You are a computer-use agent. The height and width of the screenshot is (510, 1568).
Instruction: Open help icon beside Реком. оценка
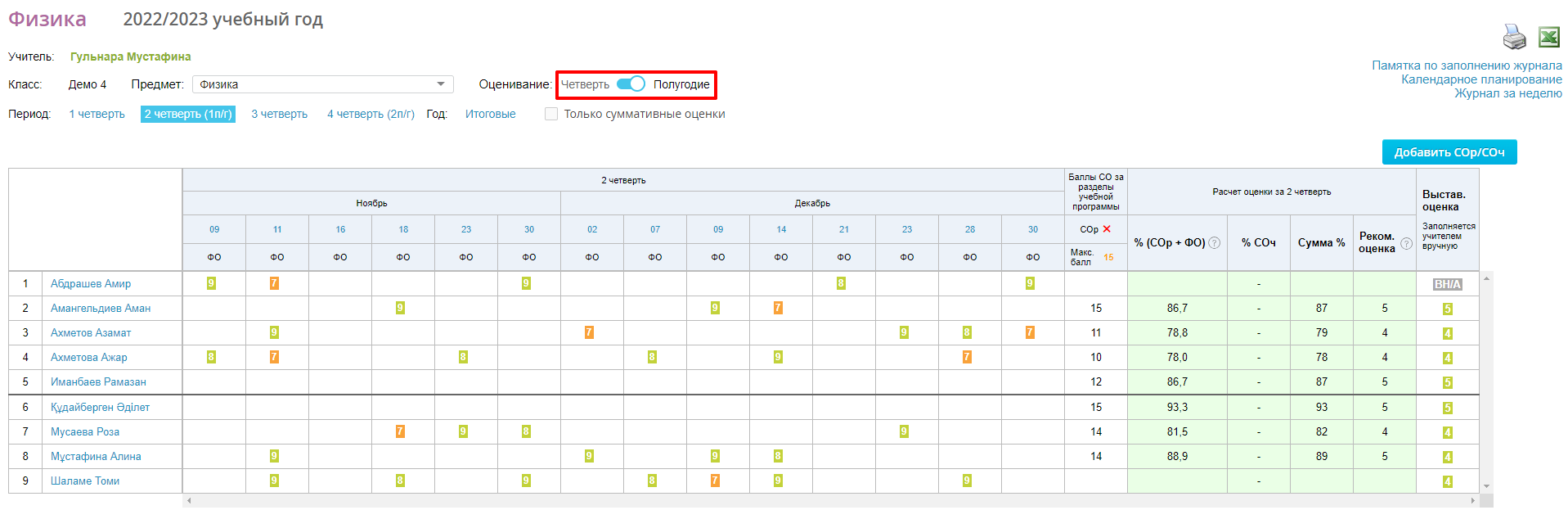1406,243
